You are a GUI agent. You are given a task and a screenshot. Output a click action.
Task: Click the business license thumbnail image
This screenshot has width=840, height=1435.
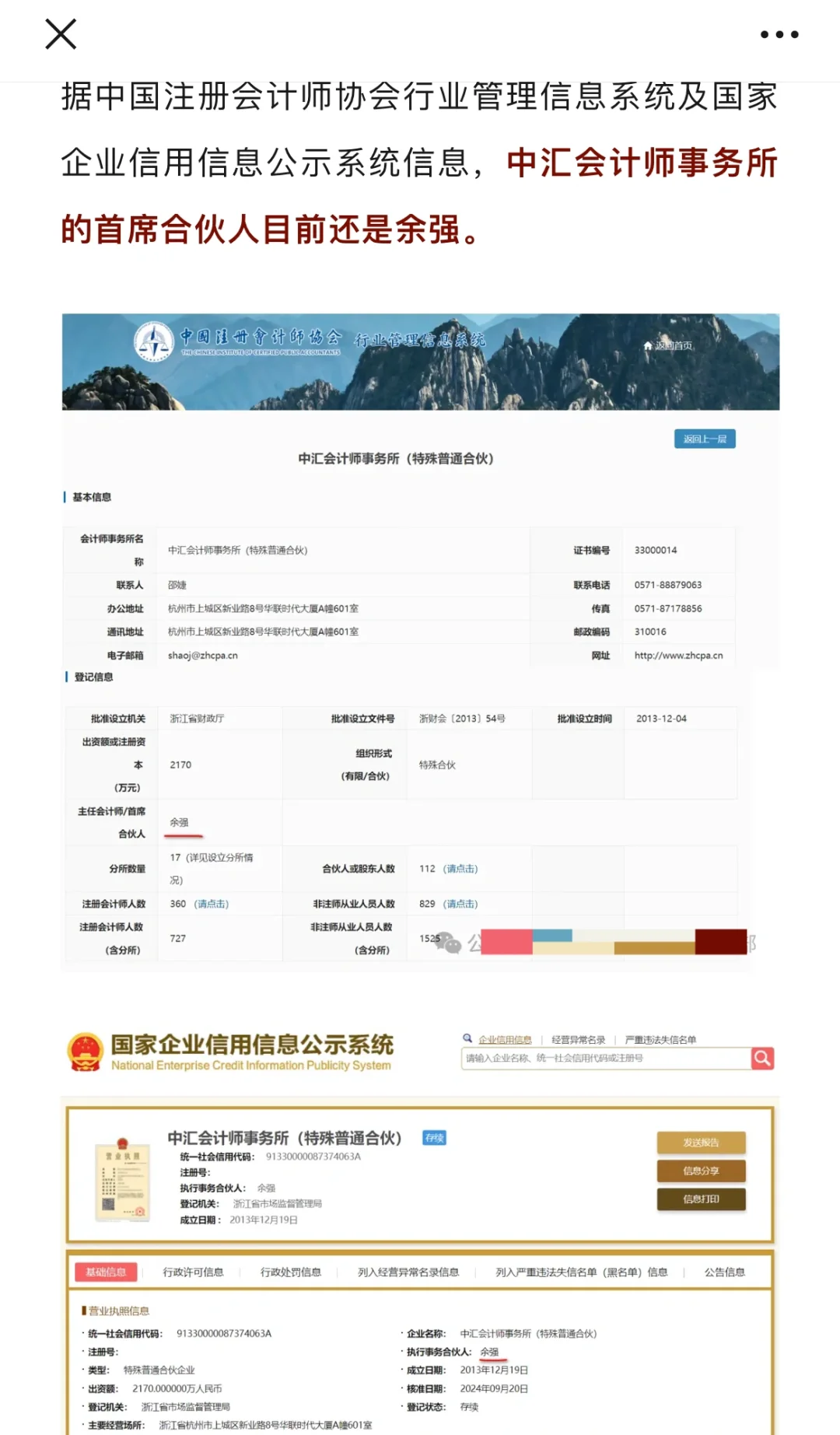tap(122, 1178)
